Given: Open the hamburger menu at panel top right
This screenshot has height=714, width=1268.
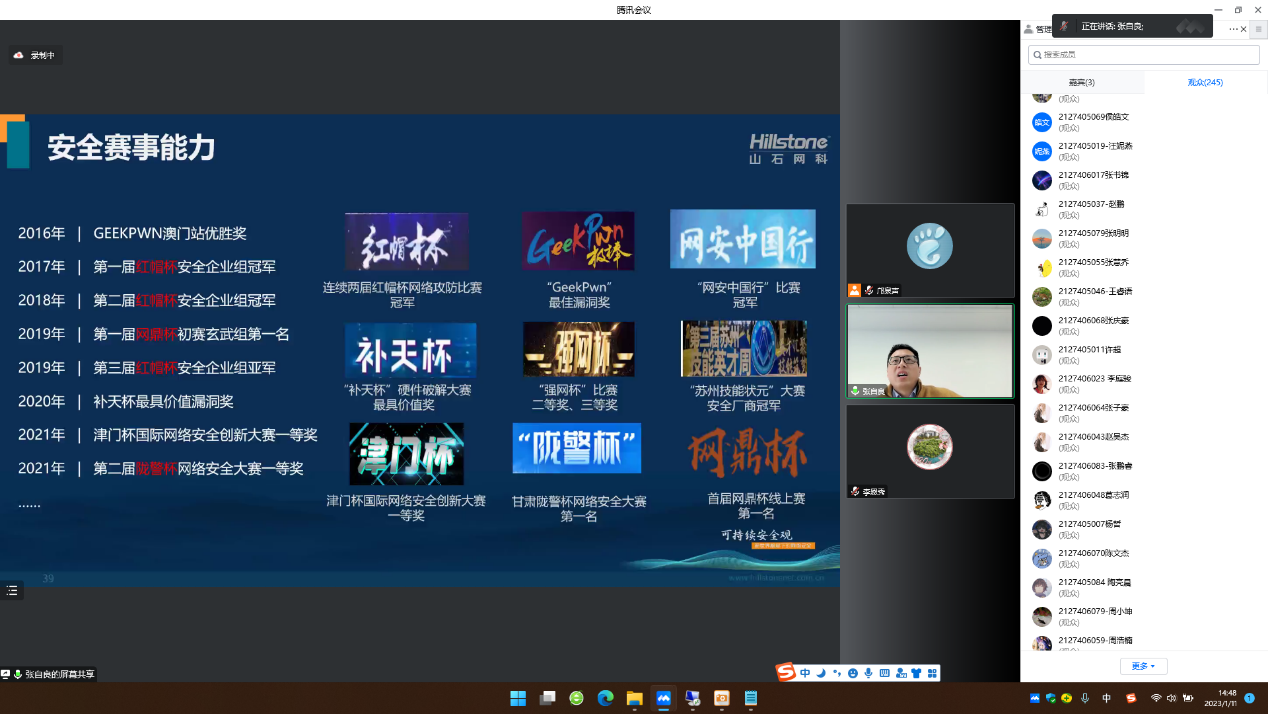Looking at the screenshot, I should click(x=1258, y=29).
